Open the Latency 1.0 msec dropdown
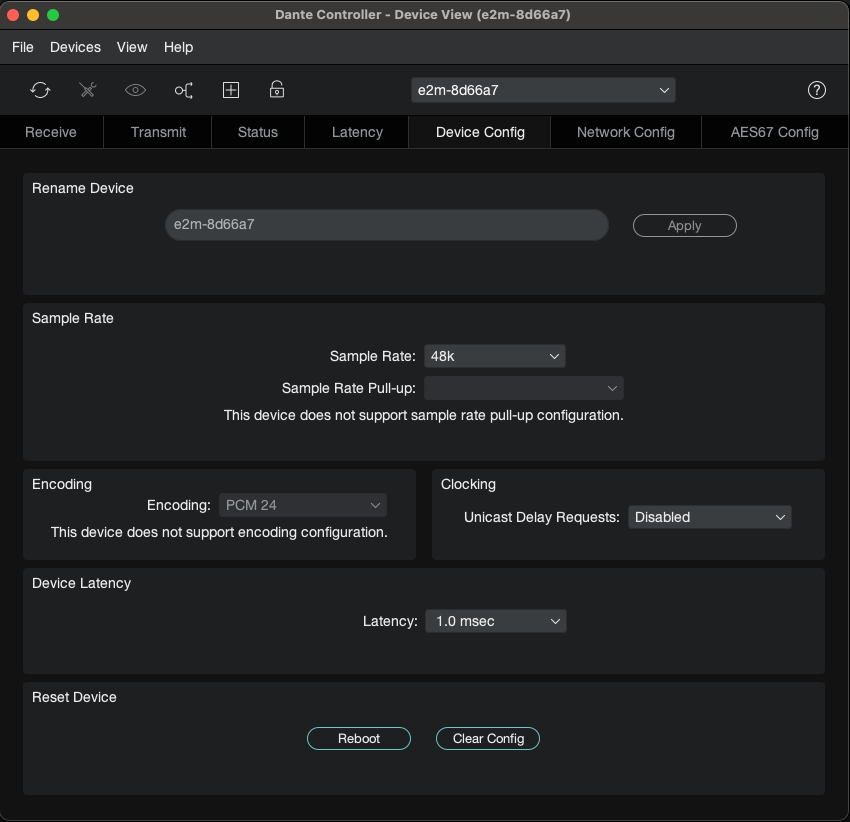 (496, 621)
